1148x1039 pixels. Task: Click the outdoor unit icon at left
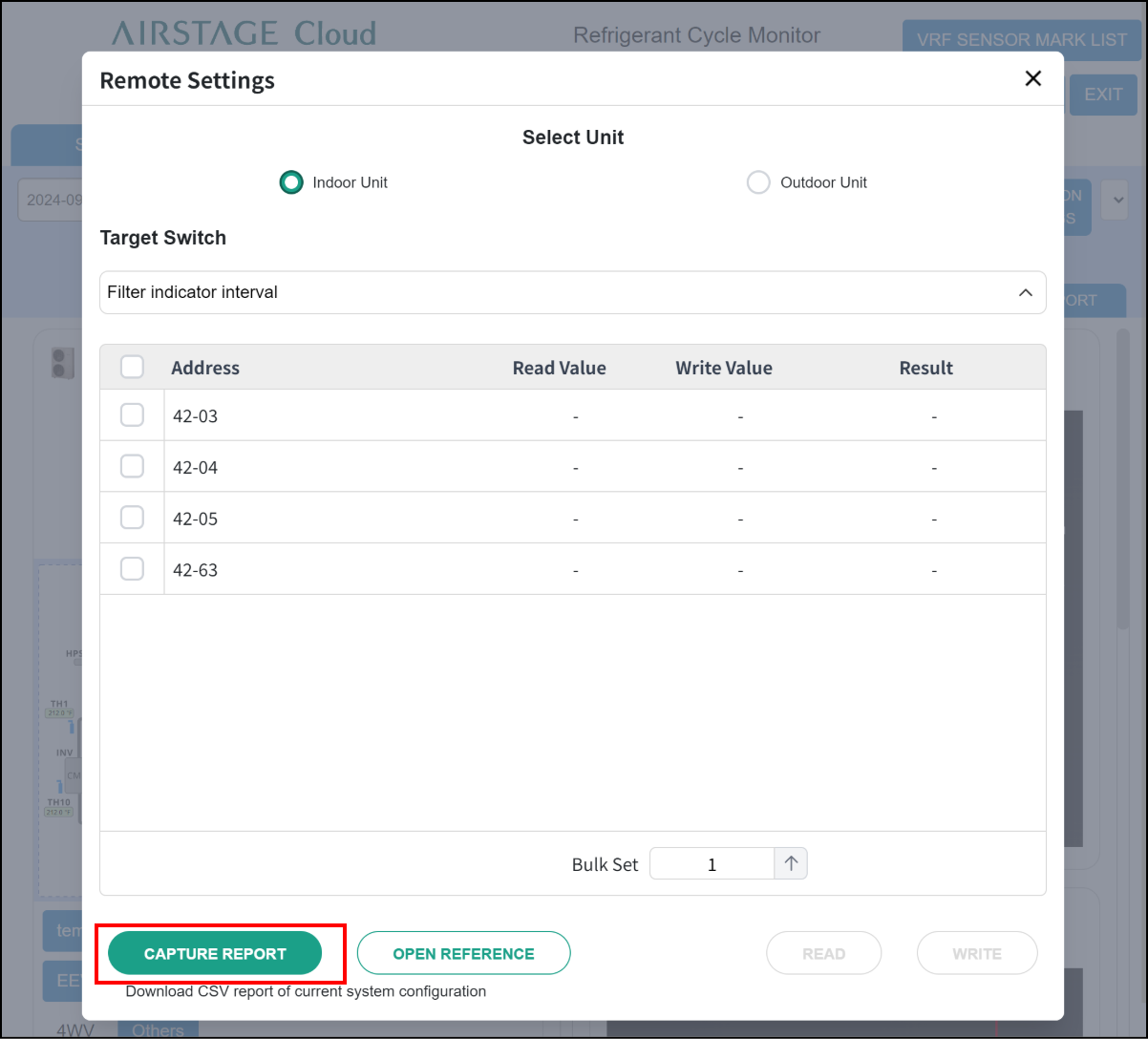click(x=62, y=363)
